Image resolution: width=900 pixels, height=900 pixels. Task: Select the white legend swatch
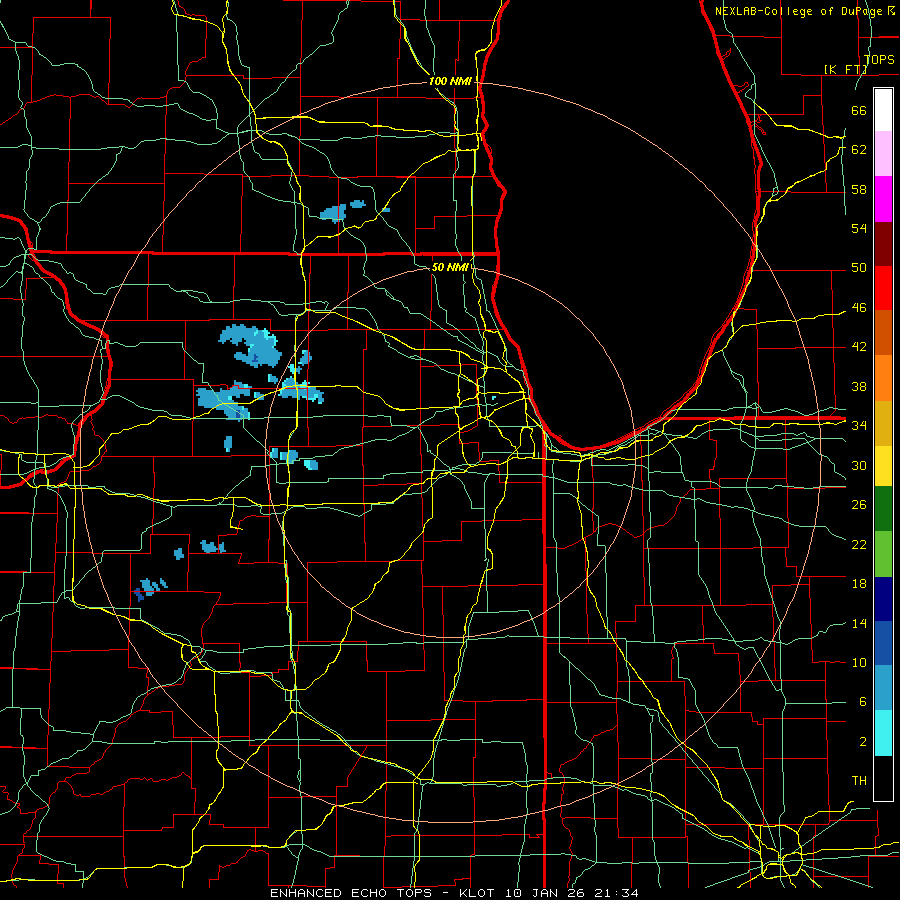pos(883,110)
